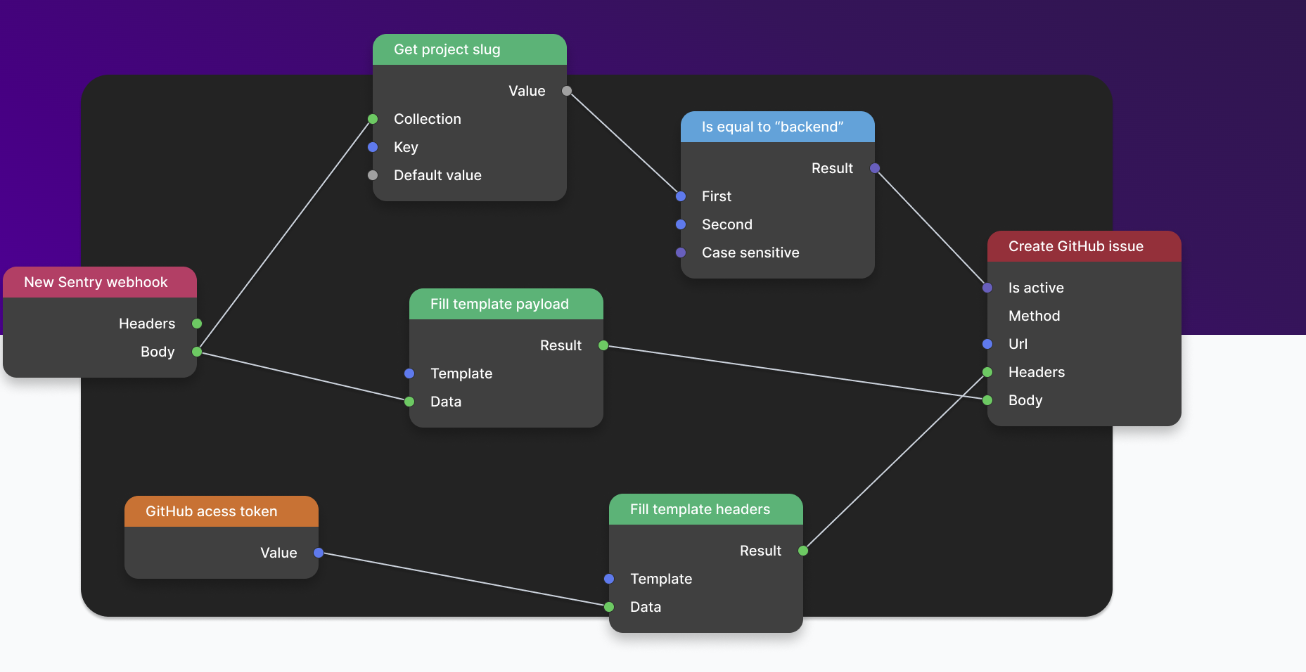1306x672 pixels.
Task: Click the Url input port on Create GitHub issue
Action: (987, 344)
